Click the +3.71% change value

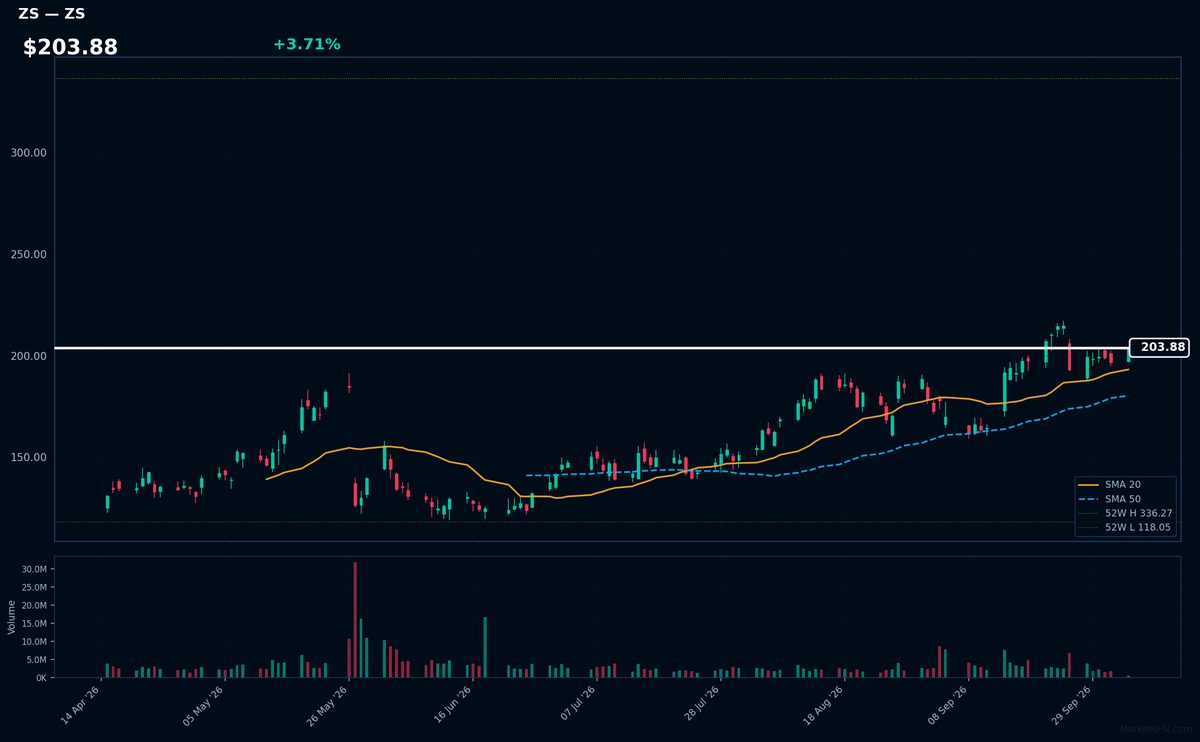click(x=306, y=44)
